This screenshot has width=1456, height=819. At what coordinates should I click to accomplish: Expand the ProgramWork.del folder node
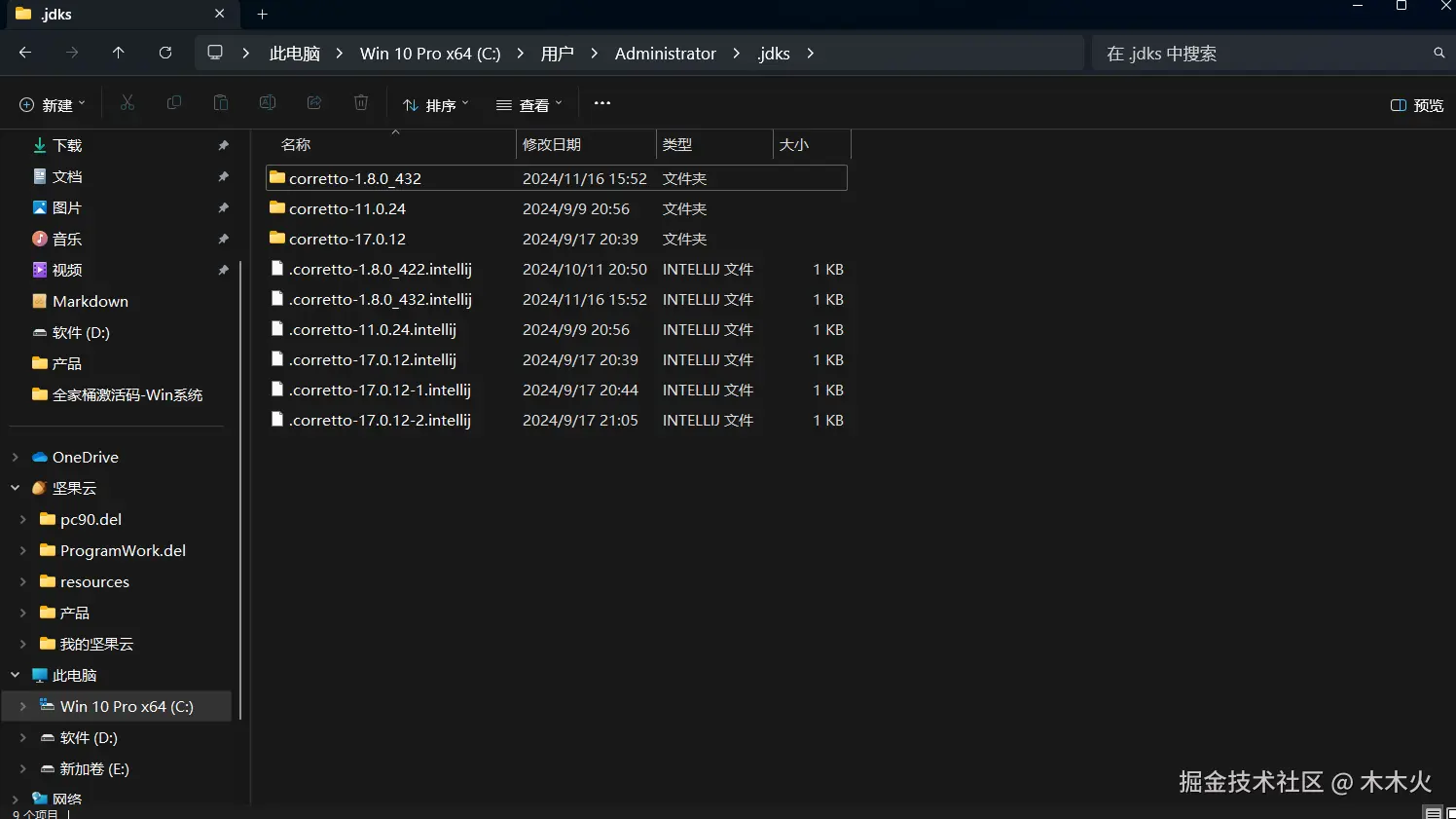click(22, 550)
